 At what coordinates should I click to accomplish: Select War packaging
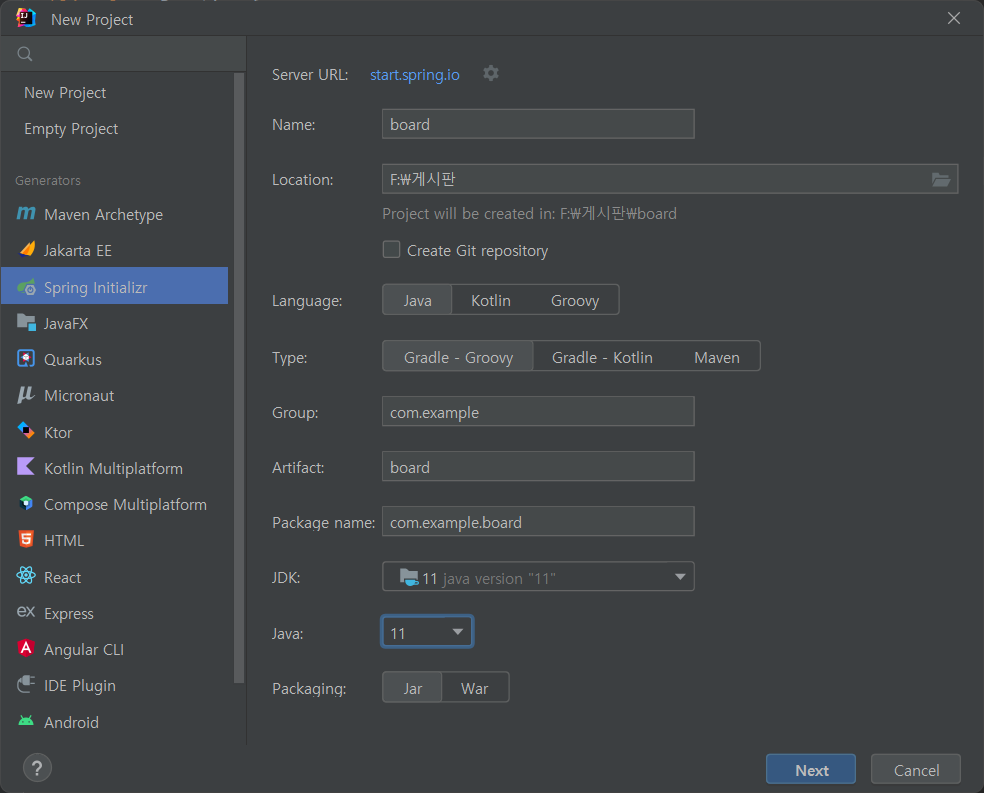pyautogui.click(x=474, y=688)
